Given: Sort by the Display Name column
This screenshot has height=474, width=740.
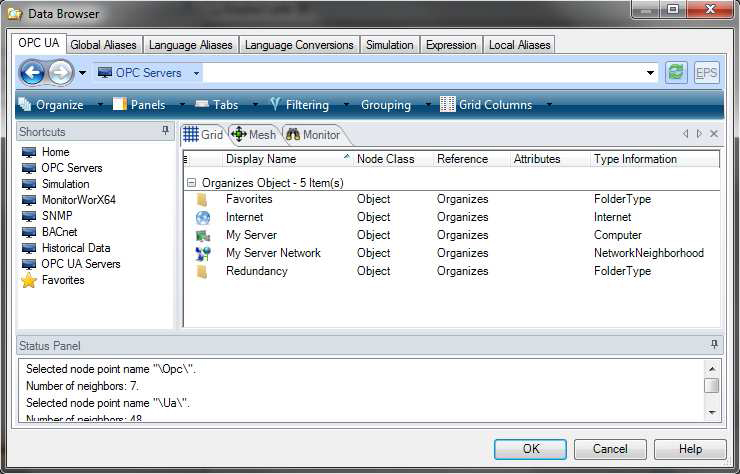Looking at the screenshot, I should click(x=261, y=159).
